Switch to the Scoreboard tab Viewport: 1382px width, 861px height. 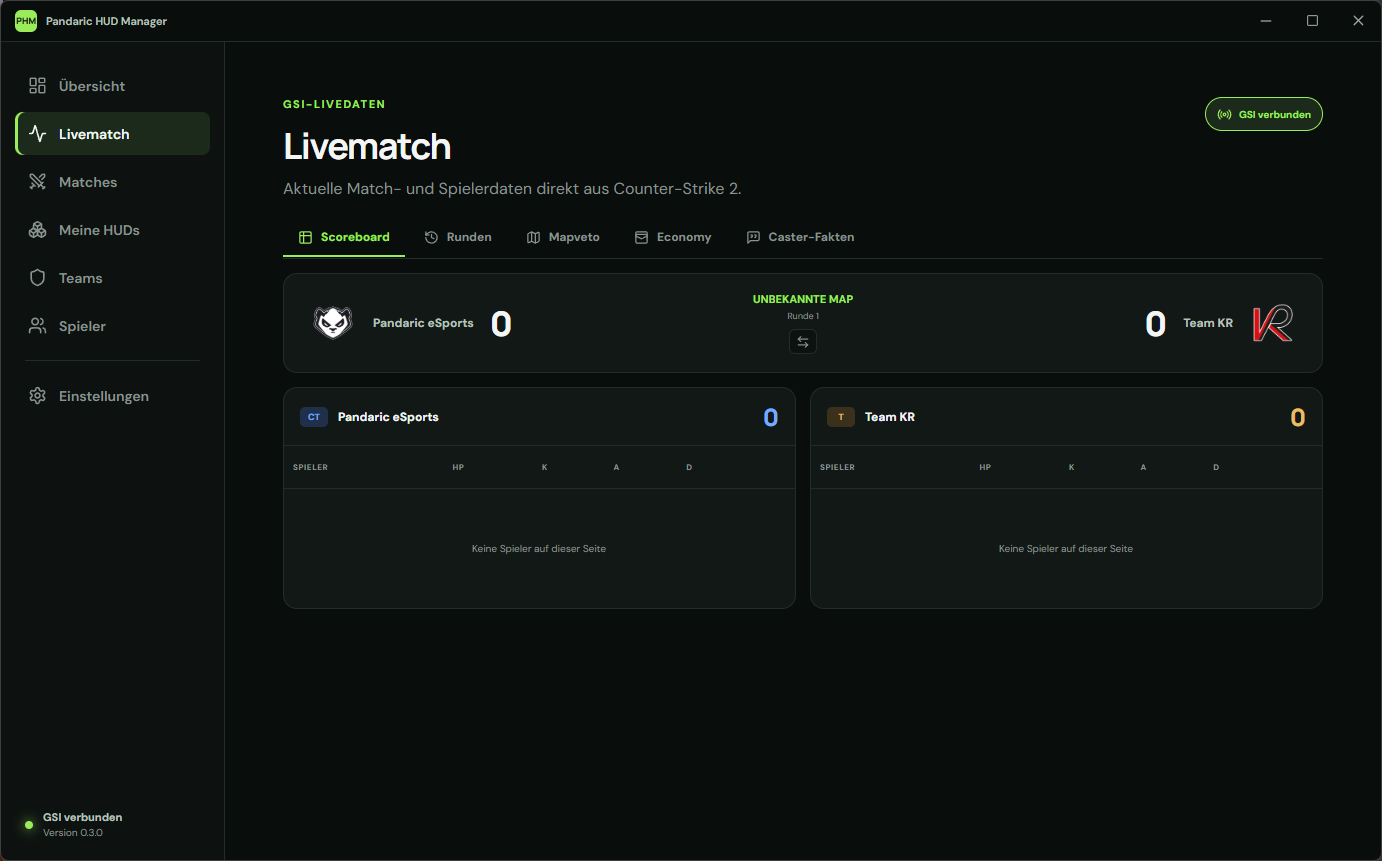tap(344, 237)
